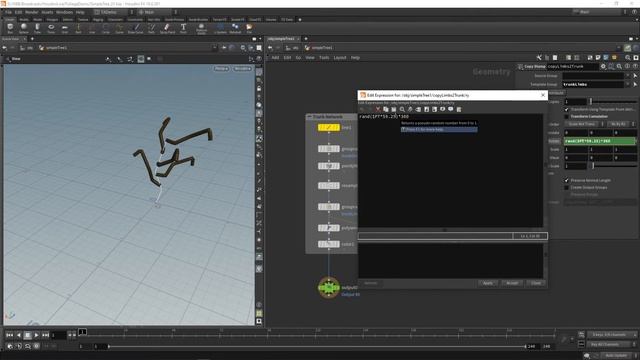Click Close in the Edit Expression dialog
The image size is (640, 360).
coord(536,283)
